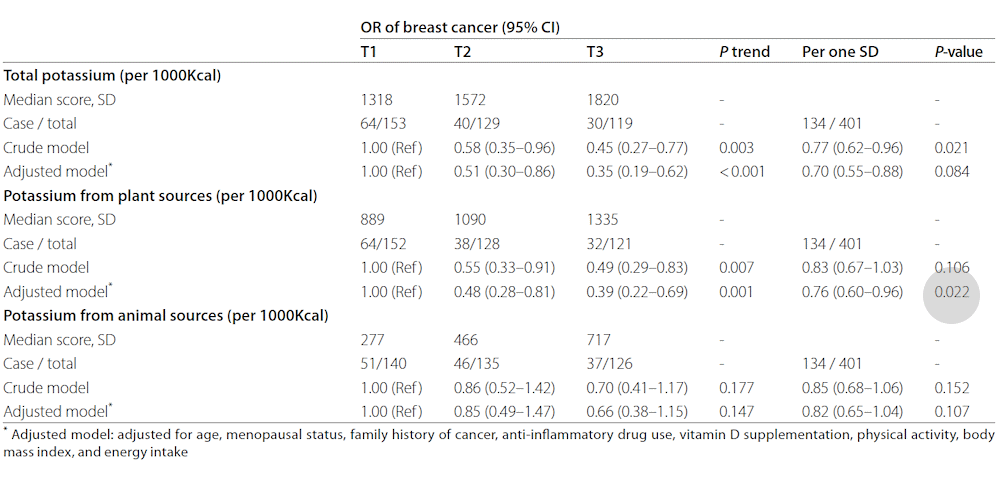The height and width of the screenshot is (483, 1000).
Task: Select the 'Per one SD' column header
Action: (x=840, y=52)
